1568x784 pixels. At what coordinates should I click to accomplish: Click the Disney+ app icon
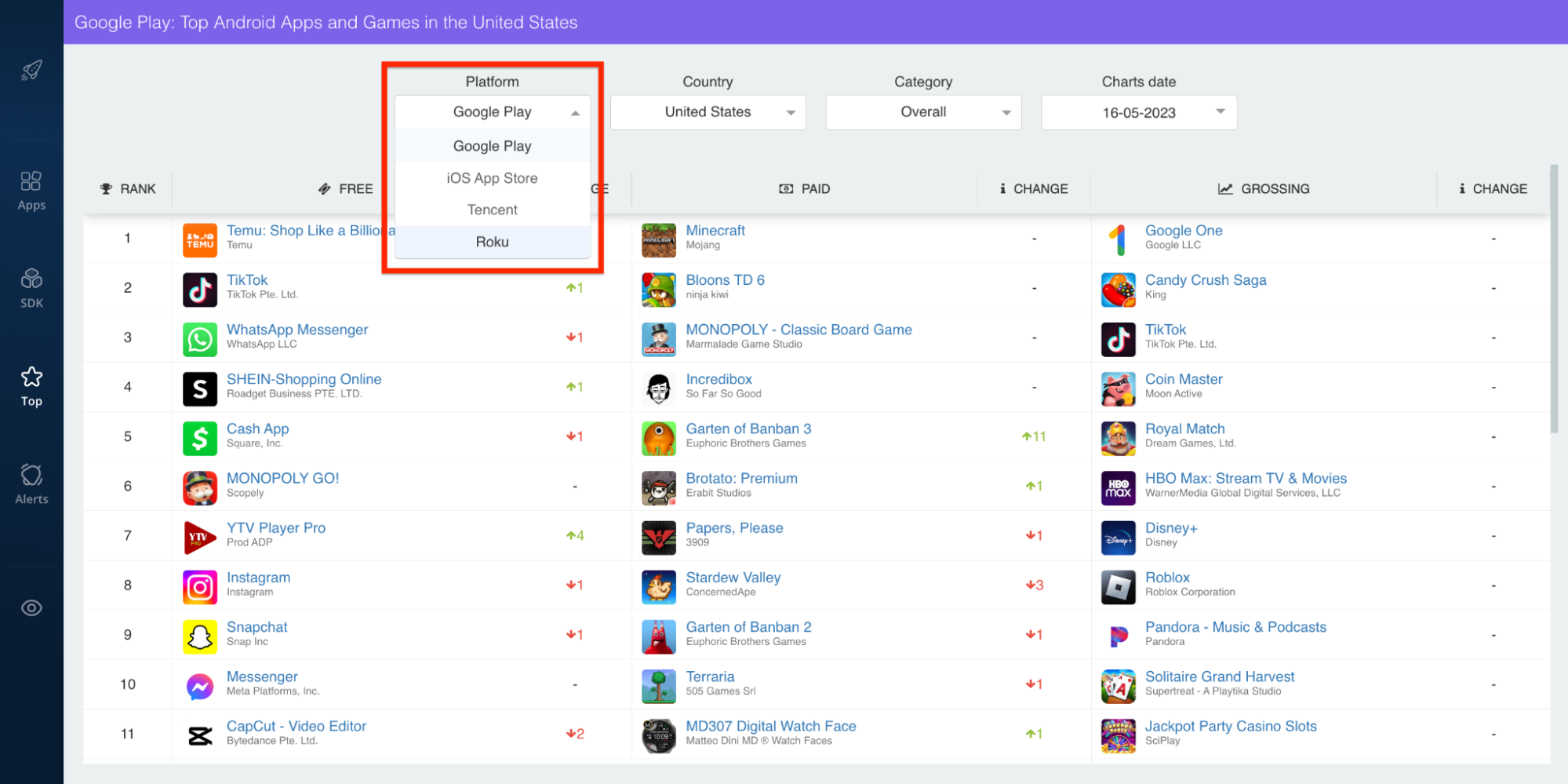point(1119,538)
